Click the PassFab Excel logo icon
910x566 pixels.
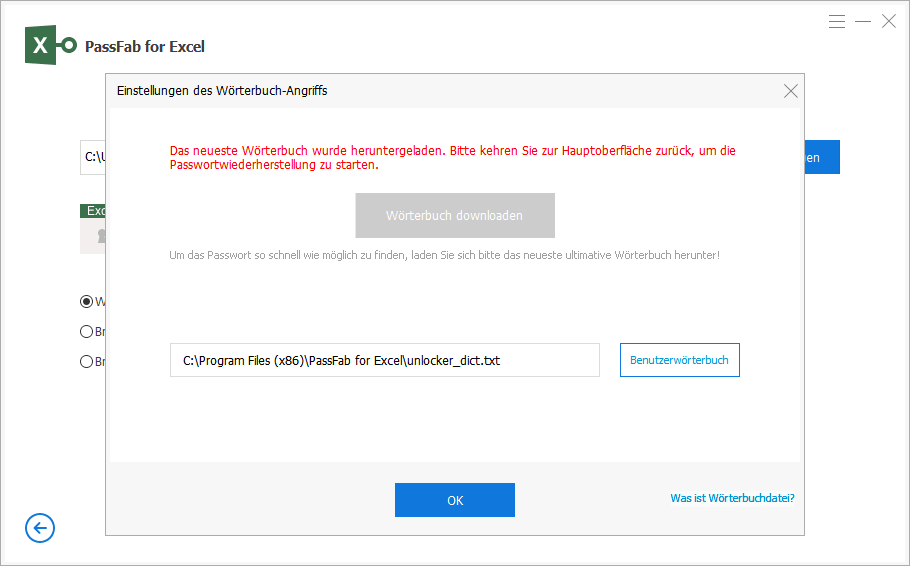pos(50,46)
